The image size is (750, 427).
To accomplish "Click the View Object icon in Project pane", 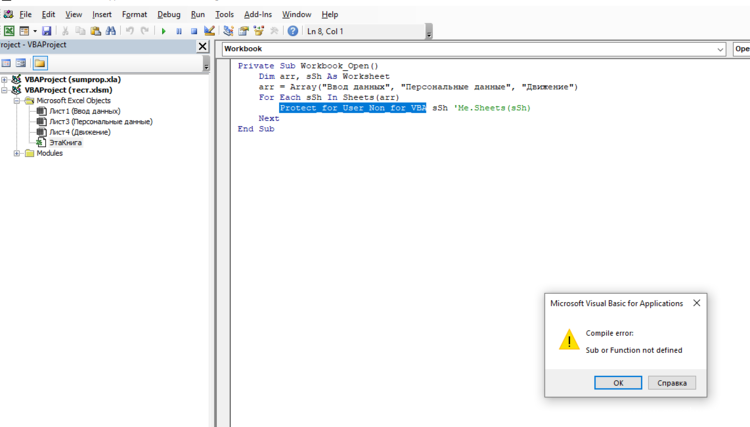I will point(21,63).
